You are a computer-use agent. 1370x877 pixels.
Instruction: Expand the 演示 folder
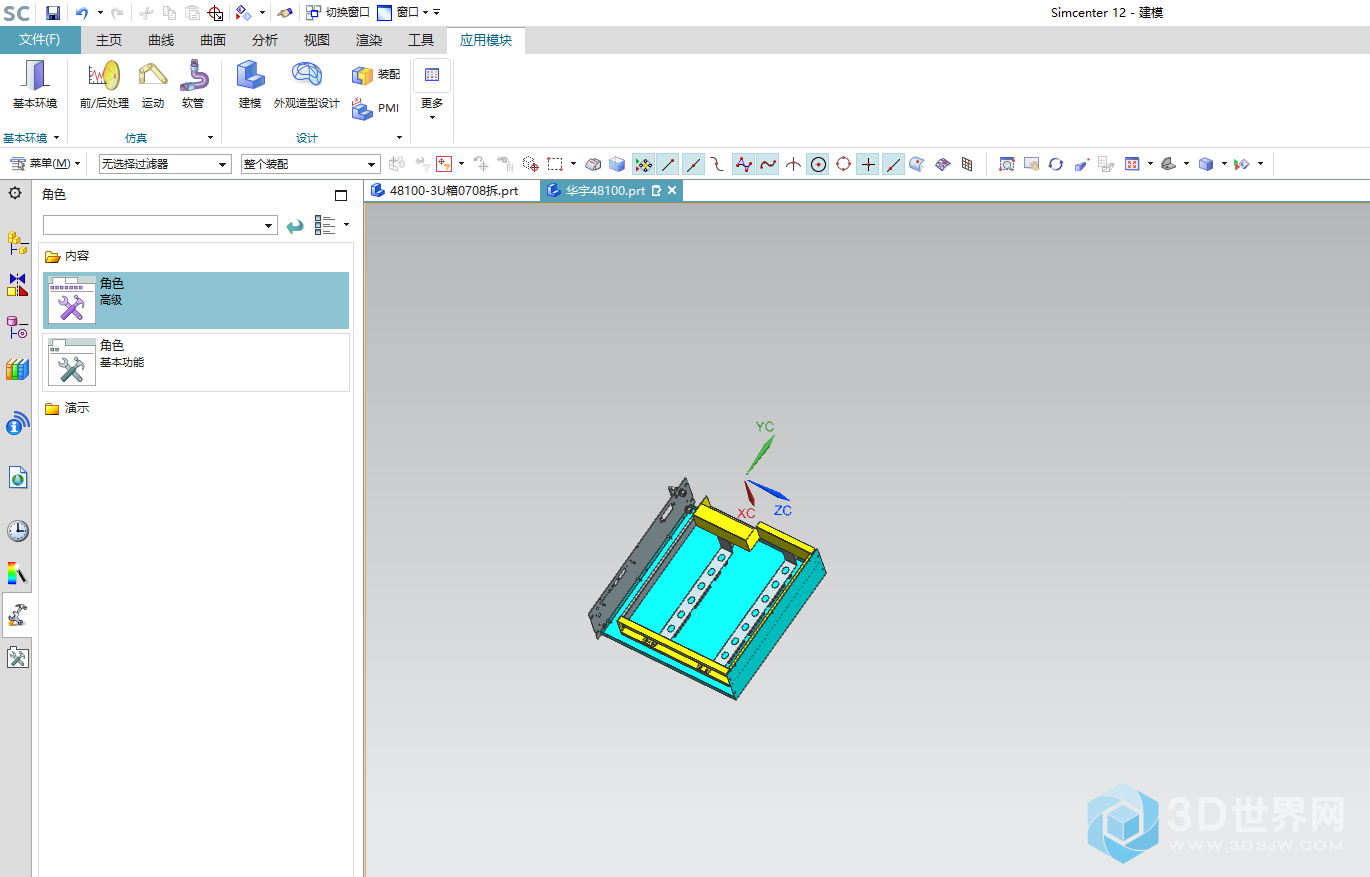(x=68, y=408)
